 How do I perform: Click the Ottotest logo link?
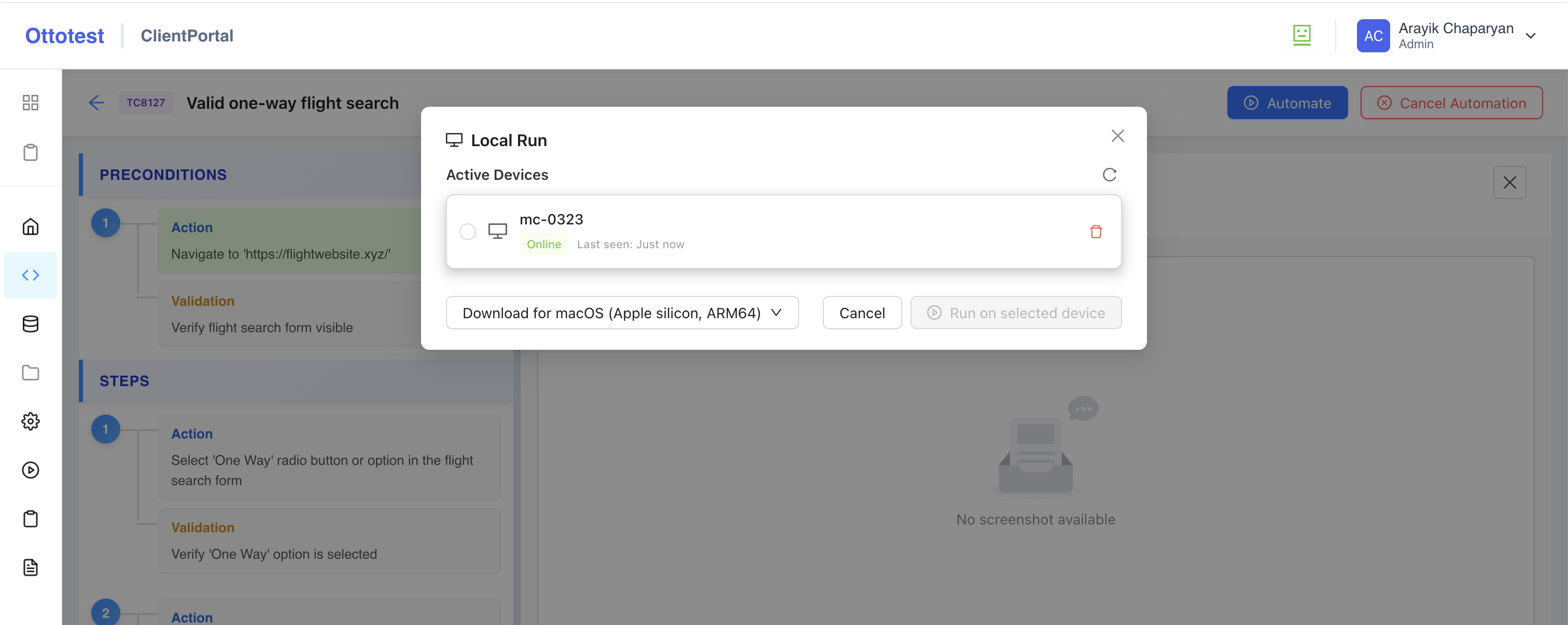pos(64,36)
